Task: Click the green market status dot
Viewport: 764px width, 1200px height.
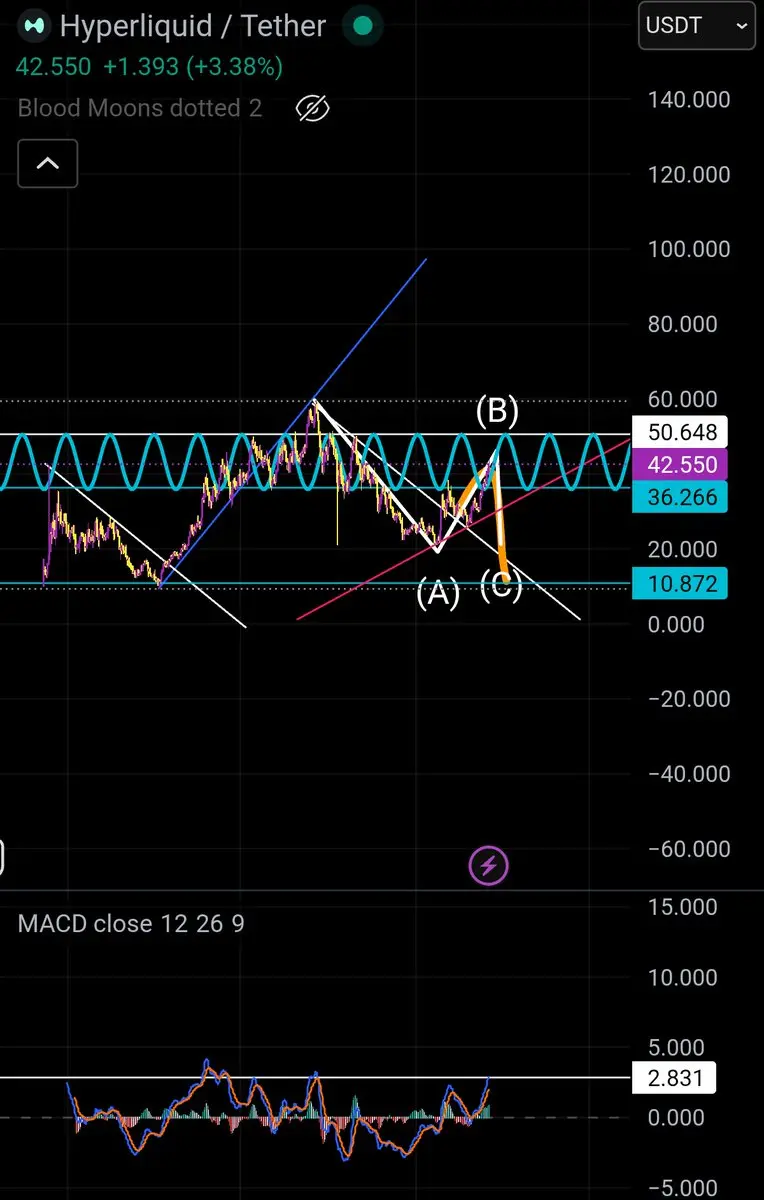Action: (x=365, y=26)
